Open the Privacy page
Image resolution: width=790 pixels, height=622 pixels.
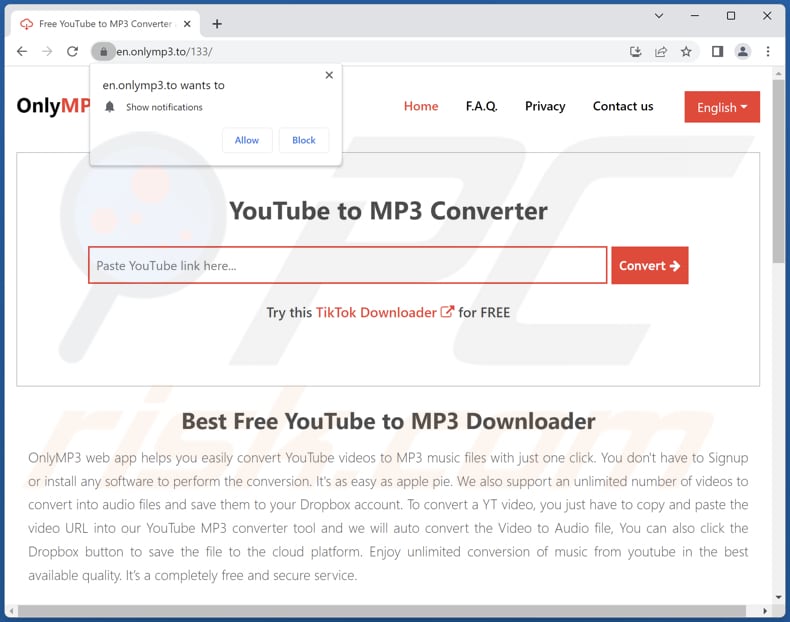coord(545,106)
